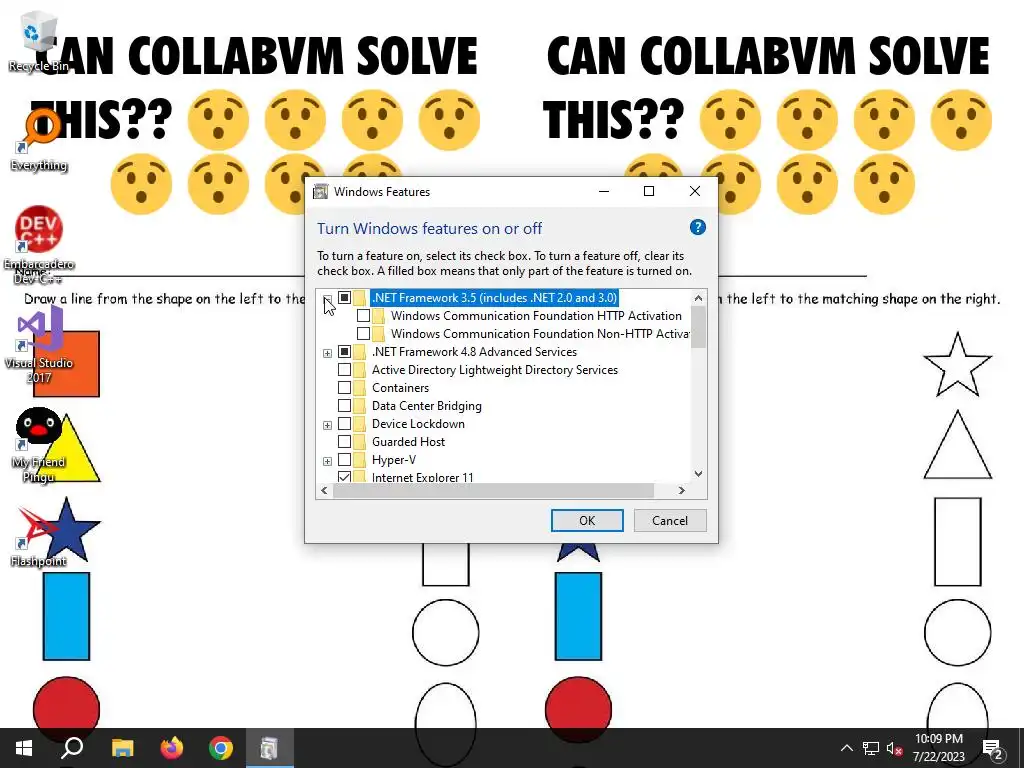This screenshot has height=768, width=1024.
Task: Open the network tray icon
Action: click(871, 748)
